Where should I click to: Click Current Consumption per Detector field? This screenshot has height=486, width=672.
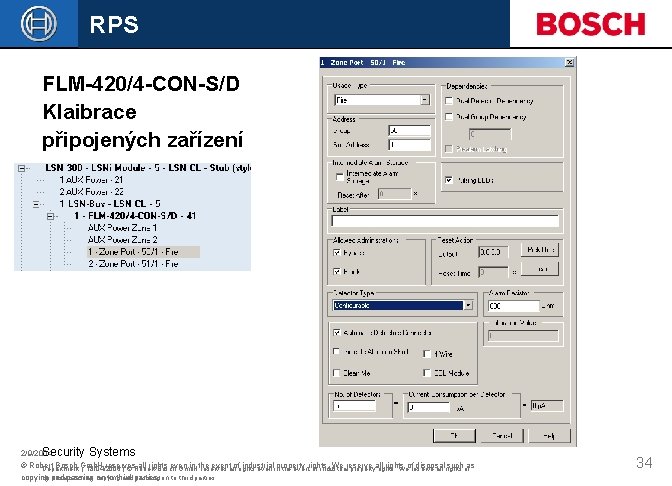(x=429, y=407)
